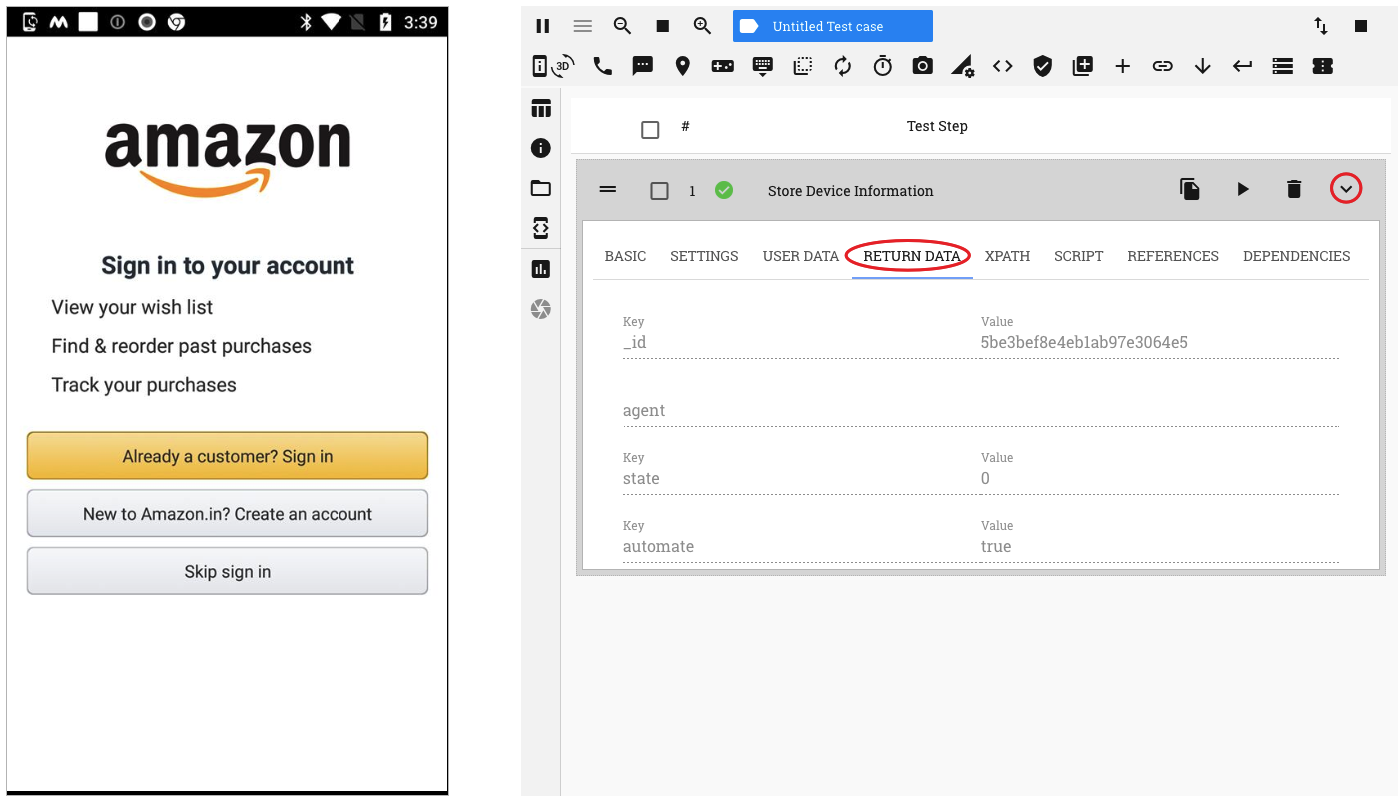Open the device info phone icon

click(540, 66)
